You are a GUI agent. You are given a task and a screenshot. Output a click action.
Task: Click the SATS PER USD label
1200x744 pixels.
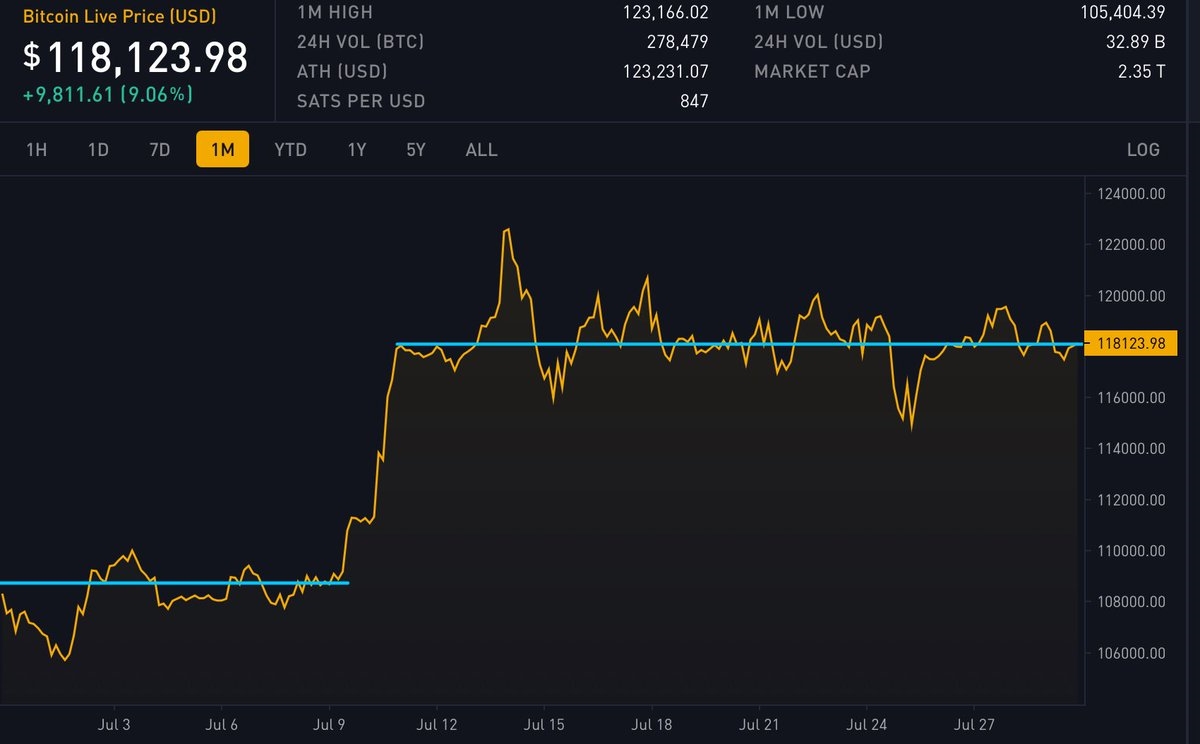tap(361, 101)
